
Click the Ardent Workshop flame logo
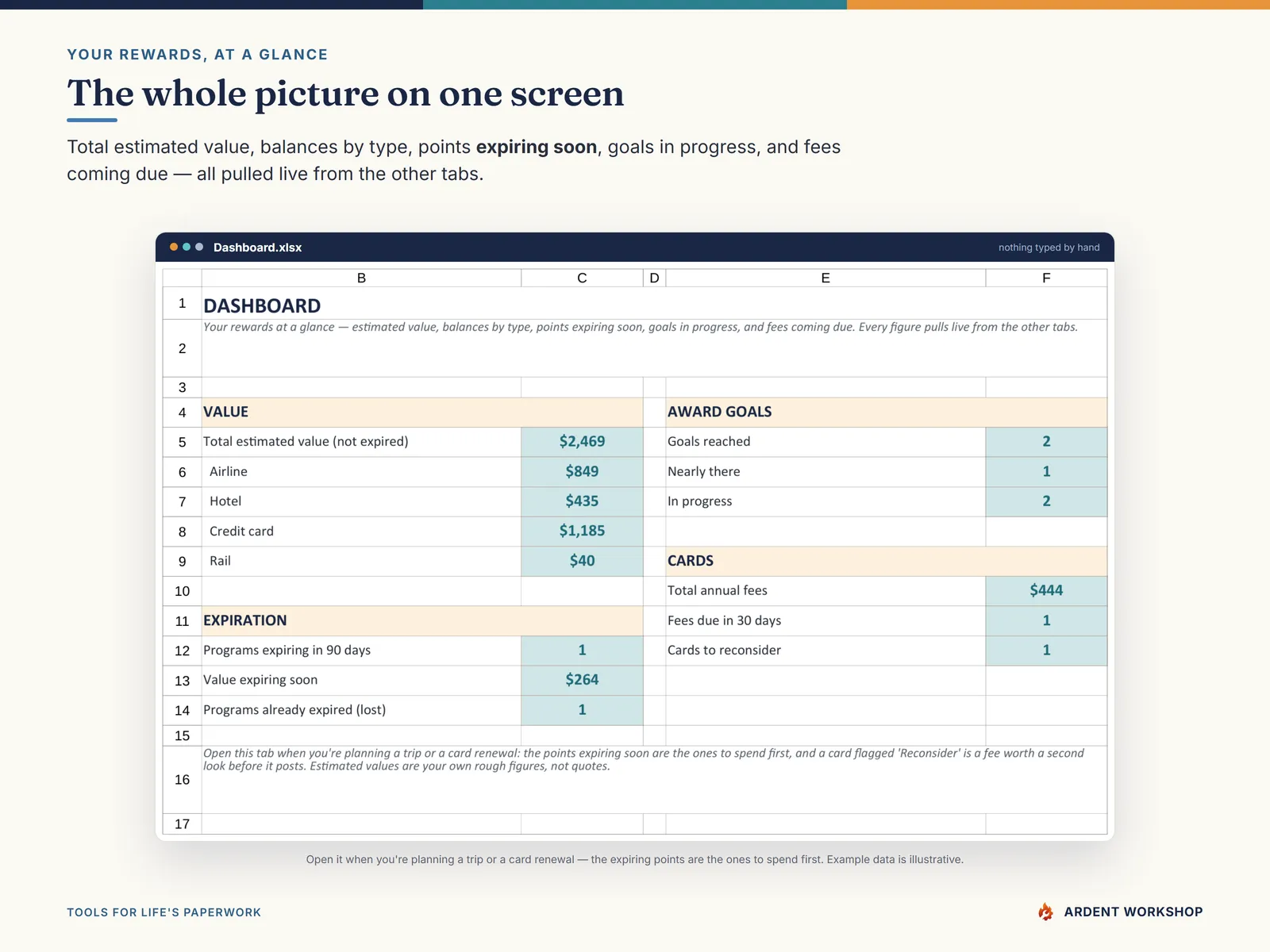coord(1045,912)
